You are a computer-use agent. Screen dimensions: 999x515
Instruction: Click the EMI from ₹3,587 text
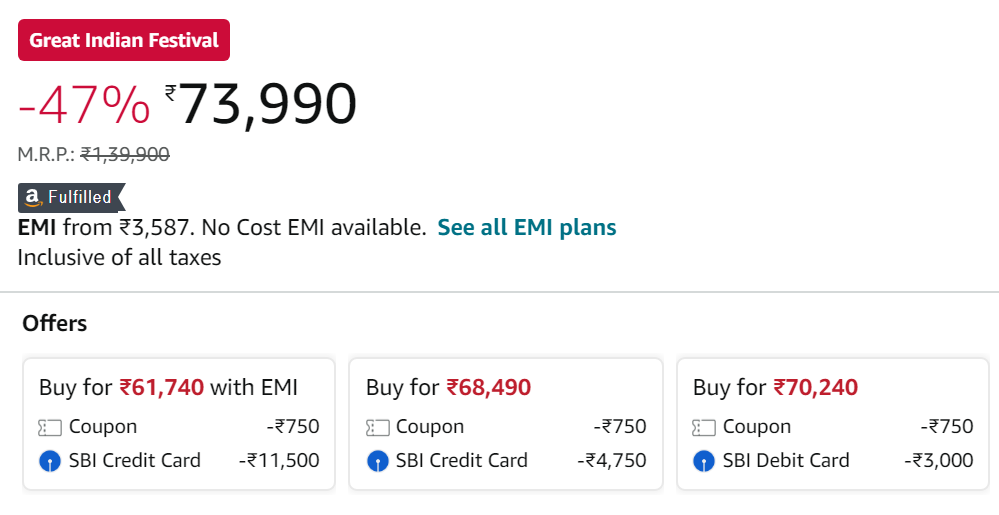click(103, 228)
